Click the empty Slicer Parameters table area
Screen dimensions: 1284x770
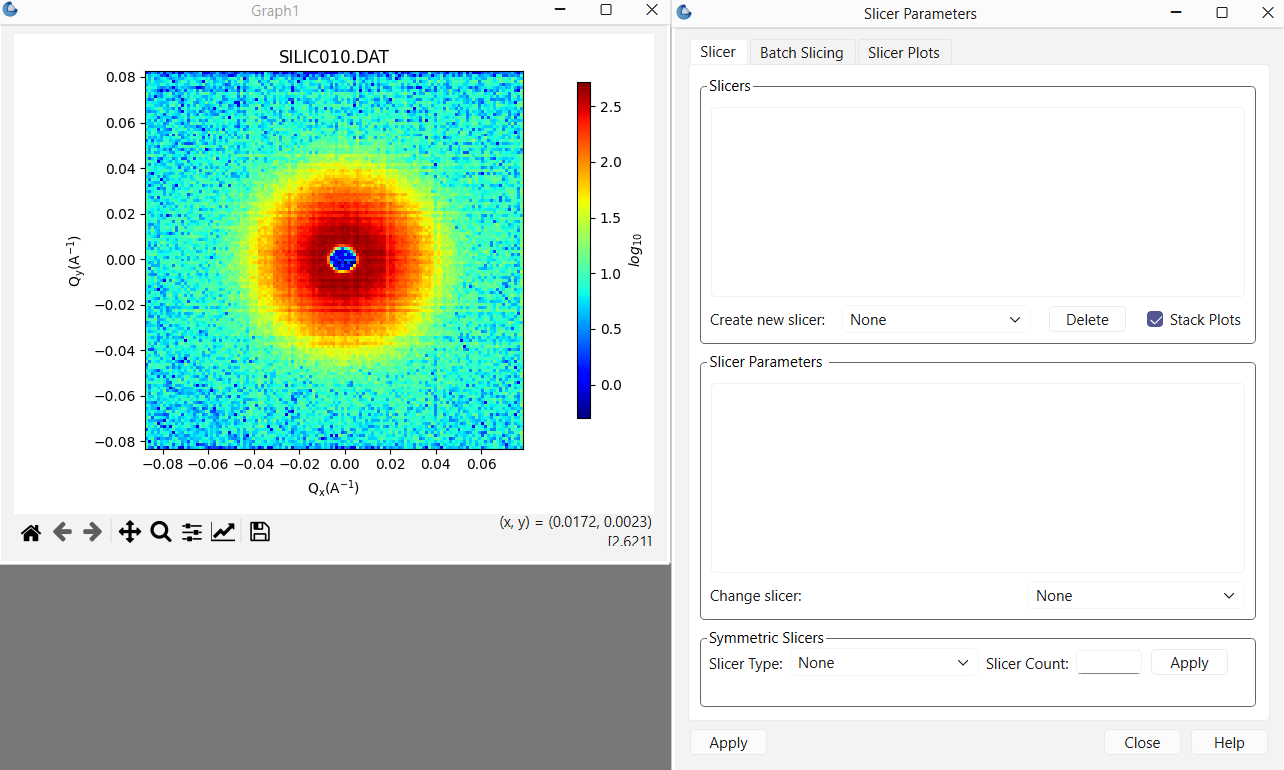[x=978, y=478]
